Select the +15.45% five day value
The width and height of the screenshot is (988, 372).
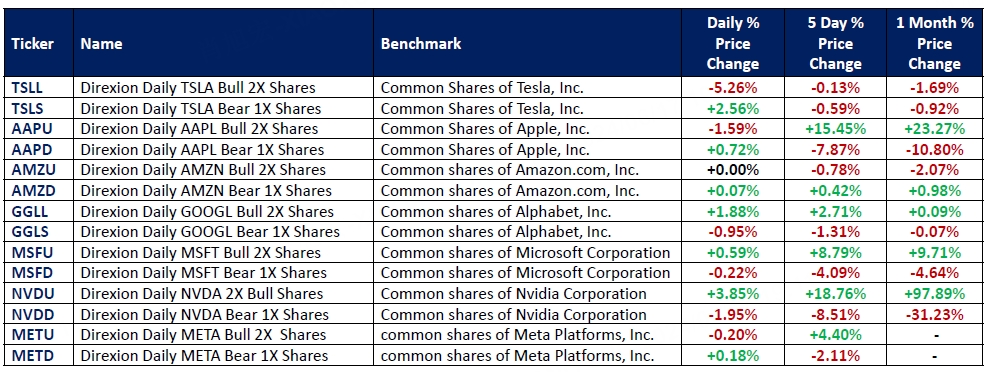tap(835, 129)
